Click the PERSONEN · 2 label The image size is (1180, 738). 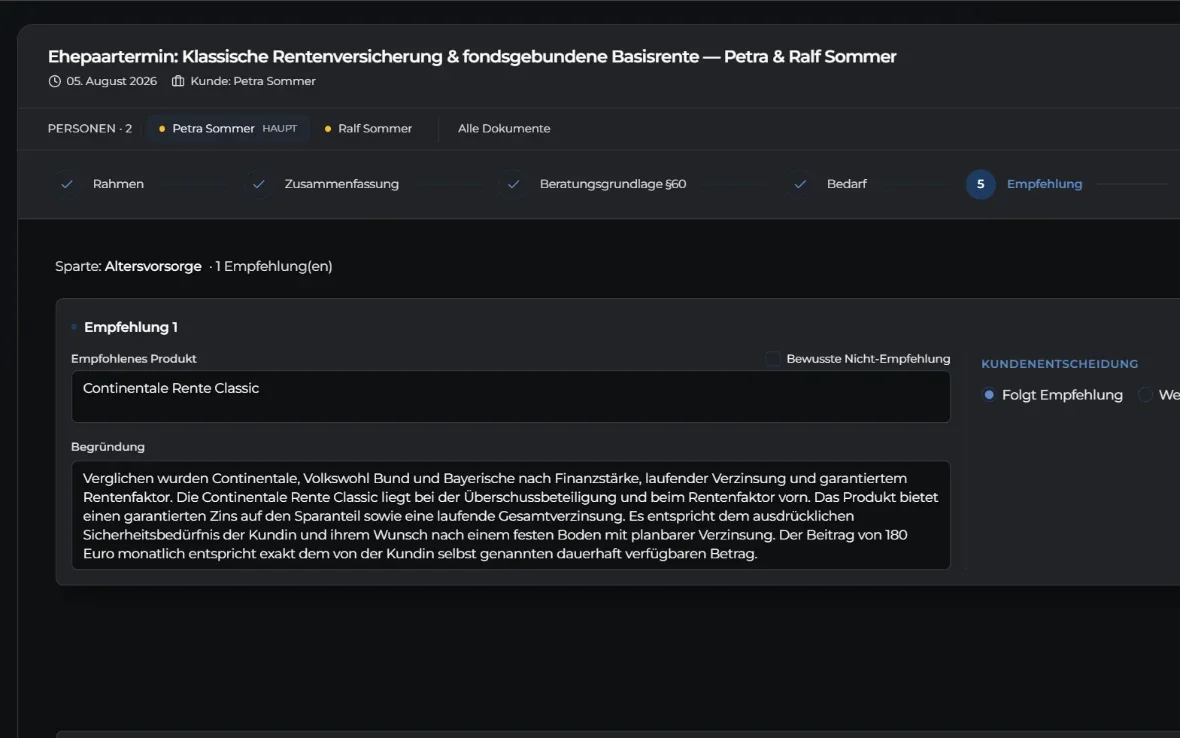point(90,129)
